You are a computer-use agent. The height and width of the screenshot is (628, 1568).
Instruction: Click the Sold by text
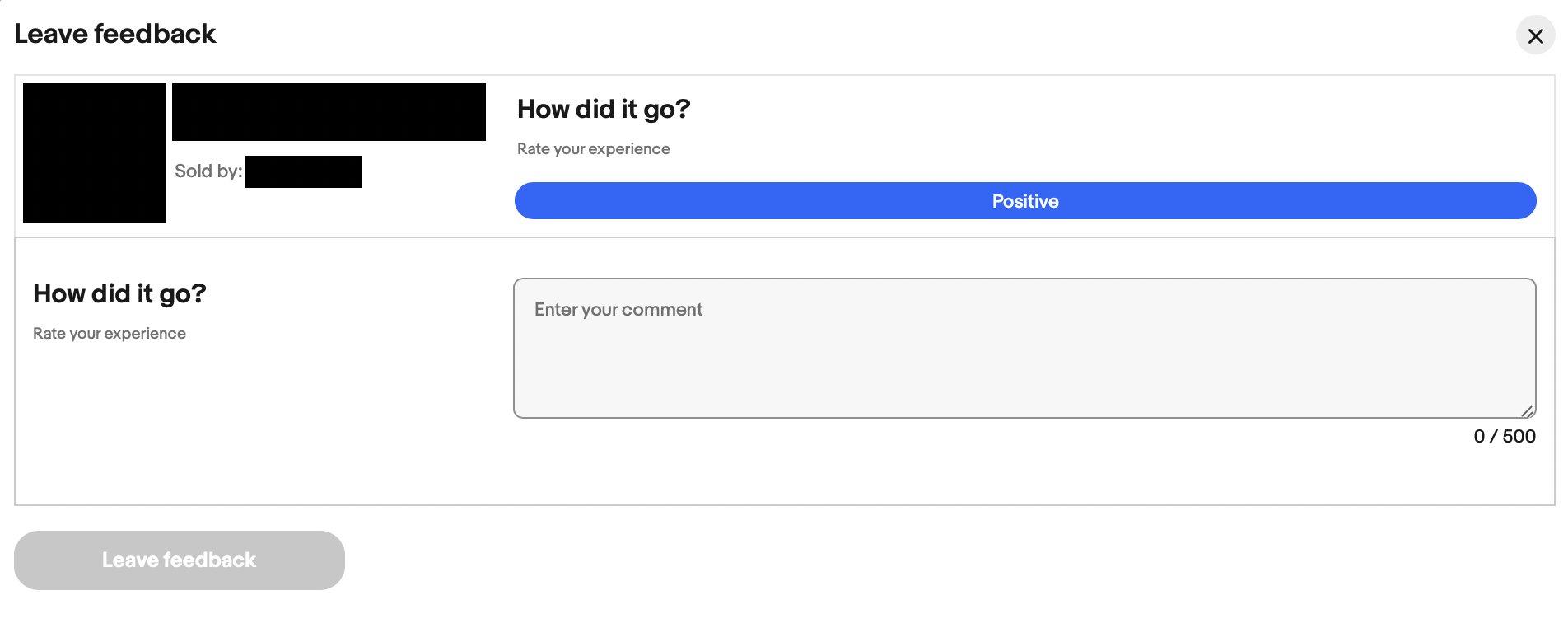[208, 171]
